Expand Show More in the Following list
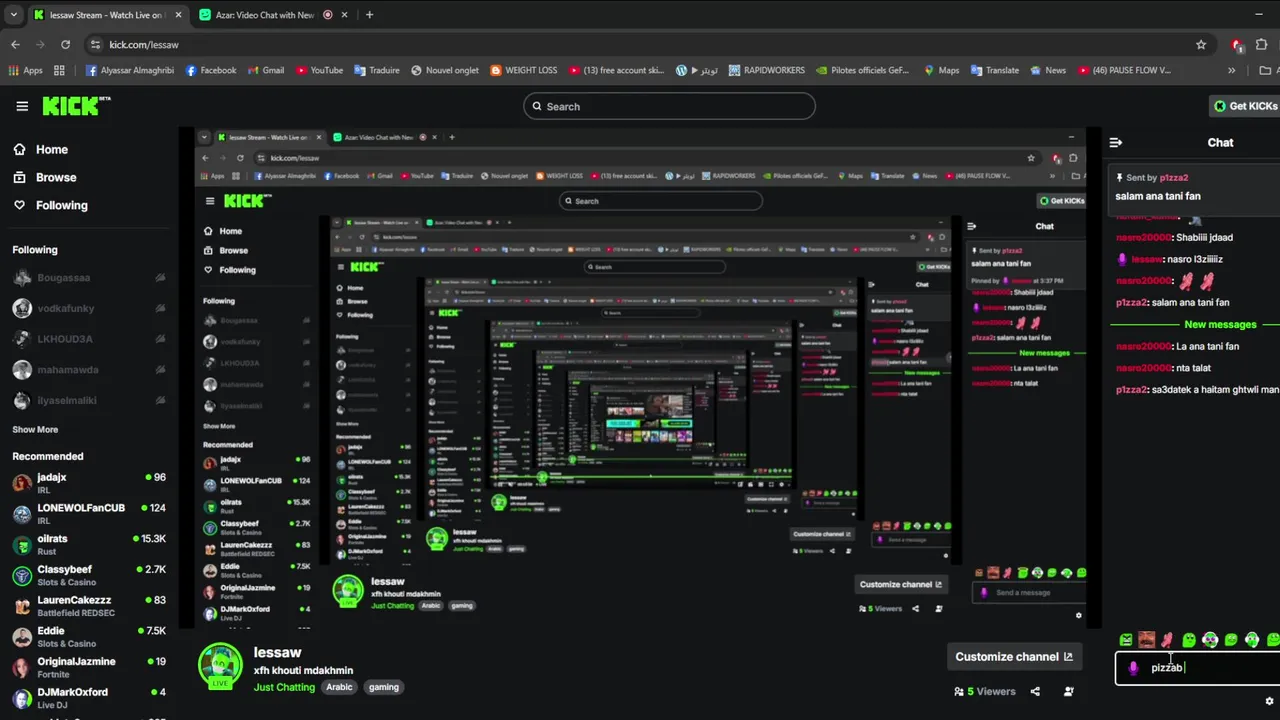The height and width of the screenshot is (720, 1280). [35, 429]
